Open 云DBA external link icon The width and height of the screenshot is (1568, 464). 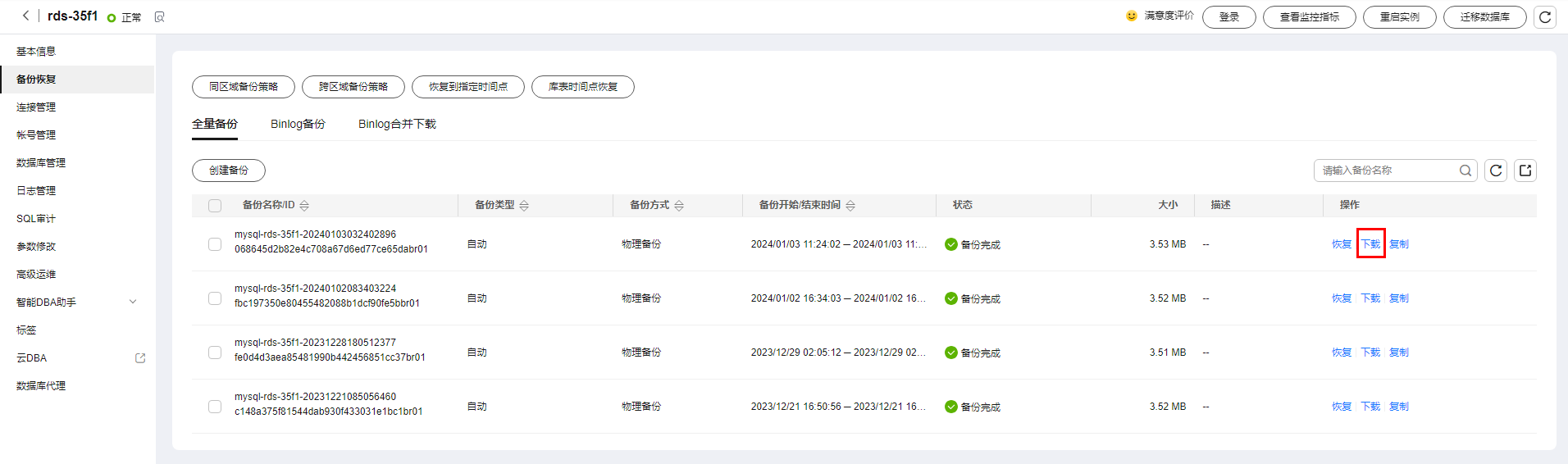[140, 358]
